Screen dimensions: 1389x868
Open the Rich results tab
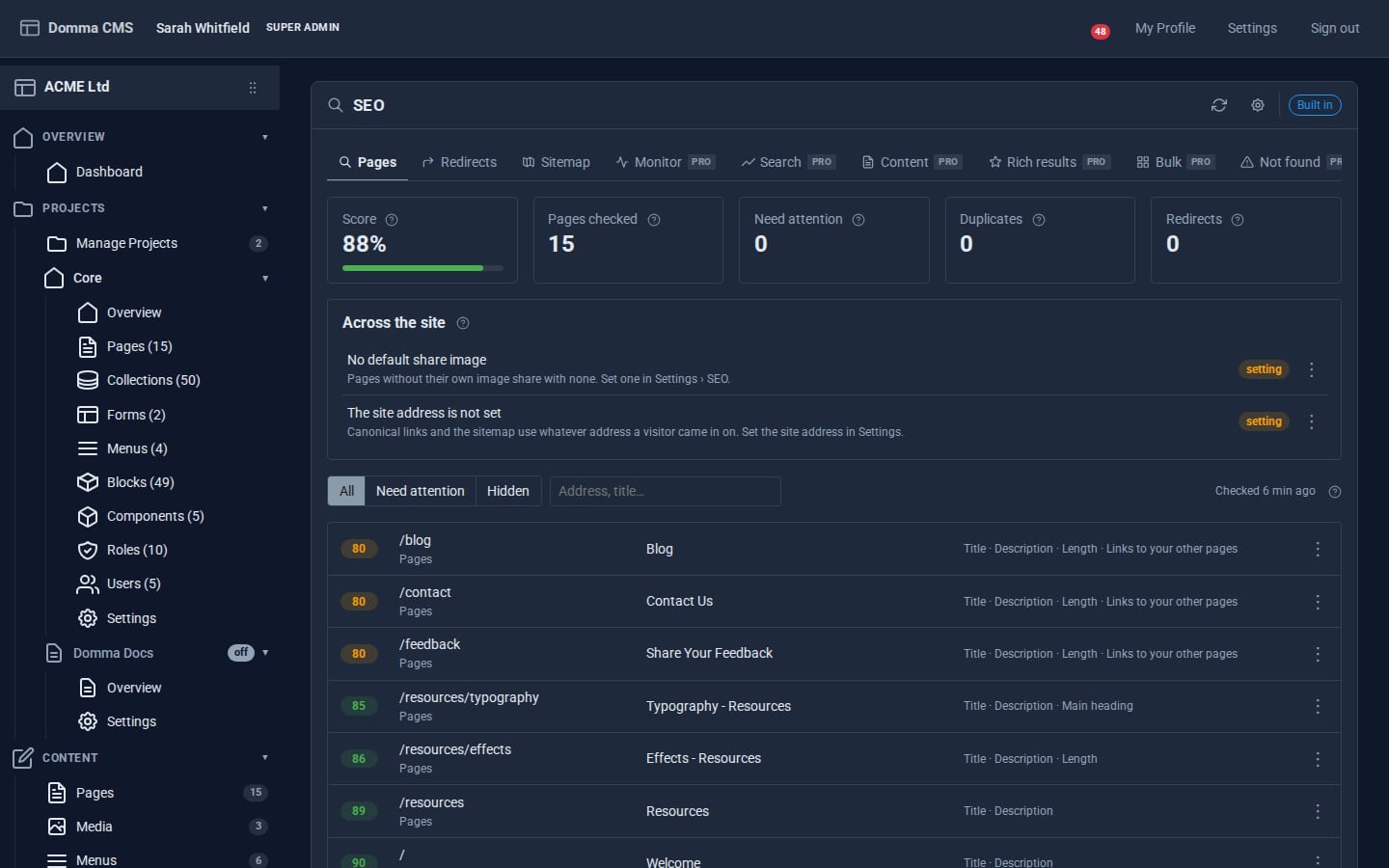coord(1049,162)
